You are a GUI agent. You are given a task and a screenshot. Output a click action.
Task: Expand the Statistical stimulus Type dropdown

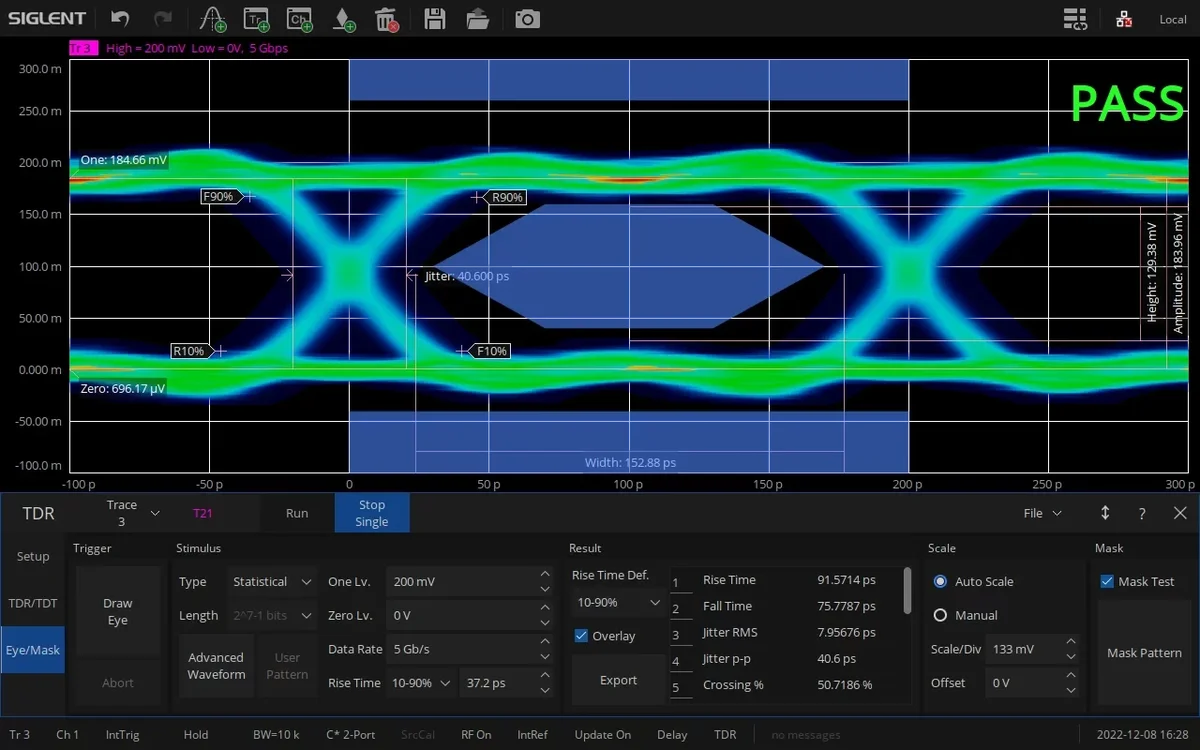click(271, 581)
